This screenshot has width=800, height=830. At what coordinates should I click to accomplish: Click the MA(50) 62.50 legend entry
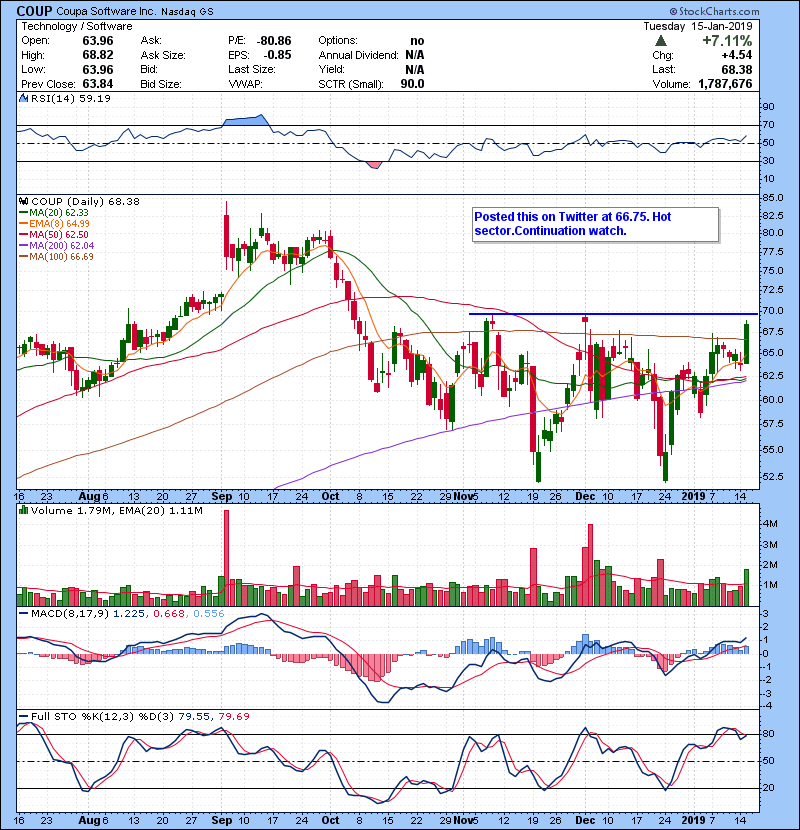point(54,234)
